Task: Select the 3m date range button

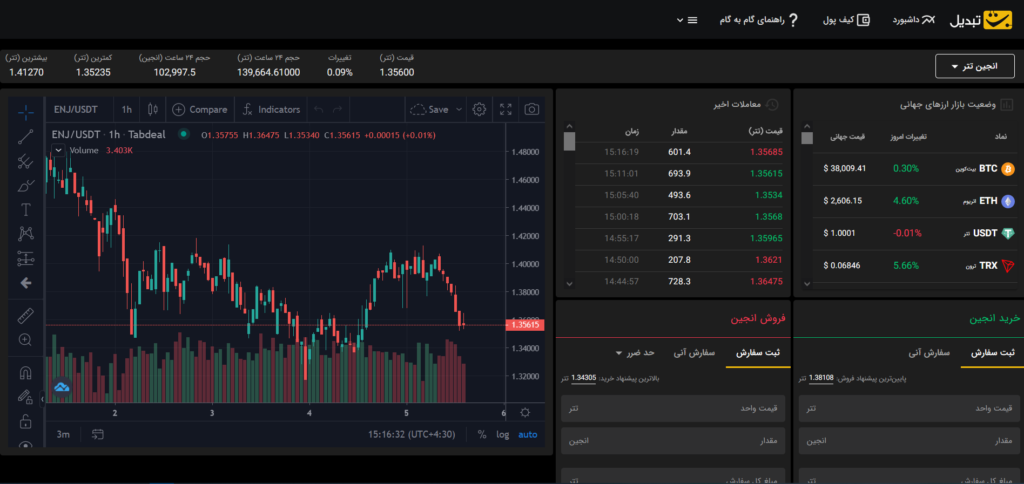Action: tap(63, 434)
